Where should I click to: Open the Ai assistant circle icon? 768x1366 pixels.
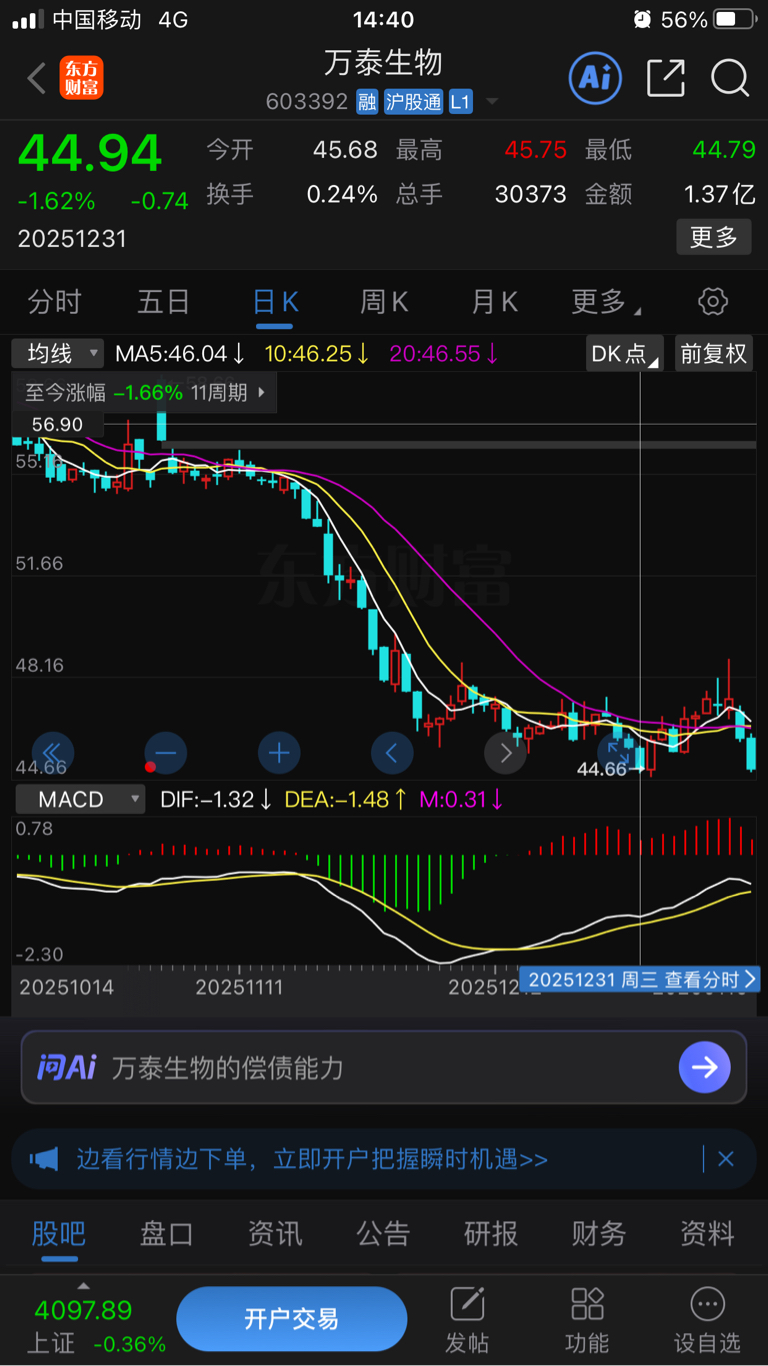click(595, 77)
